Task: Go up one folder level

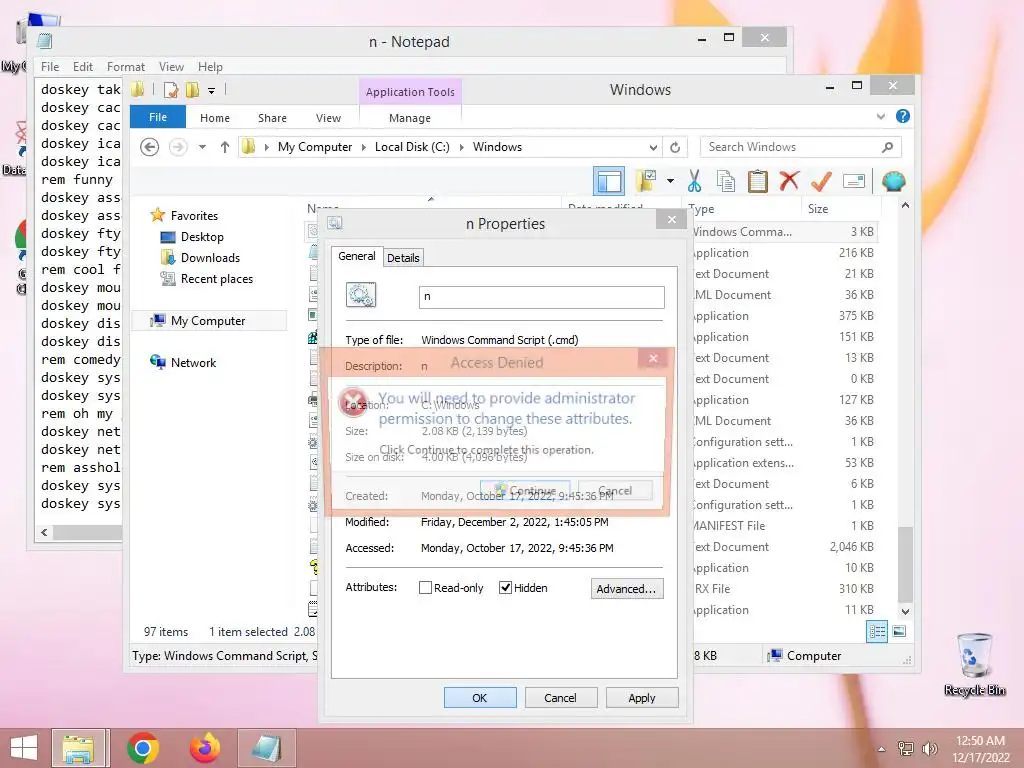Action: (225, 147)
